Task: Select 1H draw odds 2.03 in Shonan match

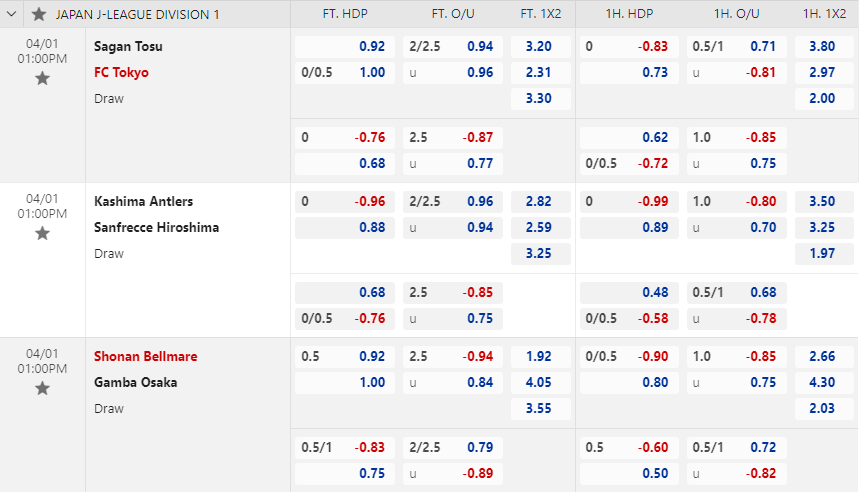Action: click(824, 409)
